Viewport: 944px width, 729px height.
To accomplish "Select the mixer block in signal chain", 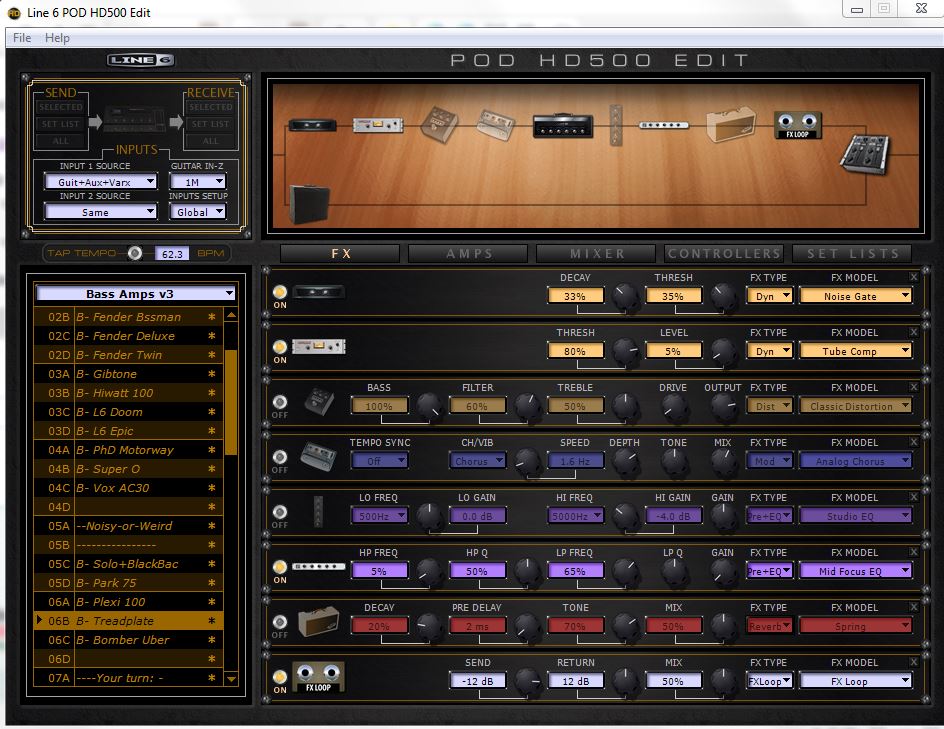I will coord(865,154).
